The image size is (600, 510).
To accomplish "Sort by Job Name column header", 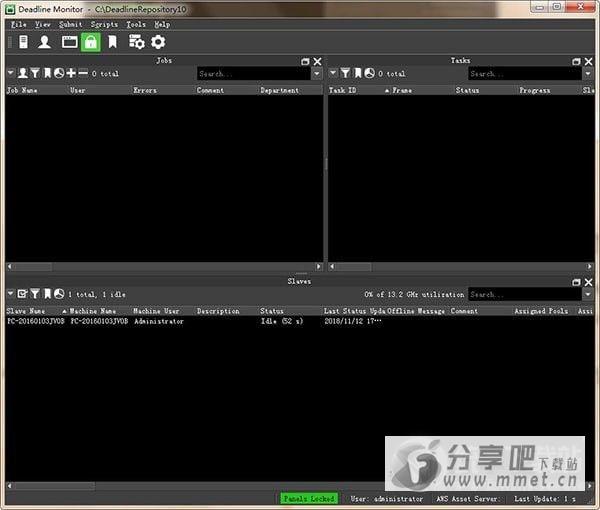I will tap(22, 90).
